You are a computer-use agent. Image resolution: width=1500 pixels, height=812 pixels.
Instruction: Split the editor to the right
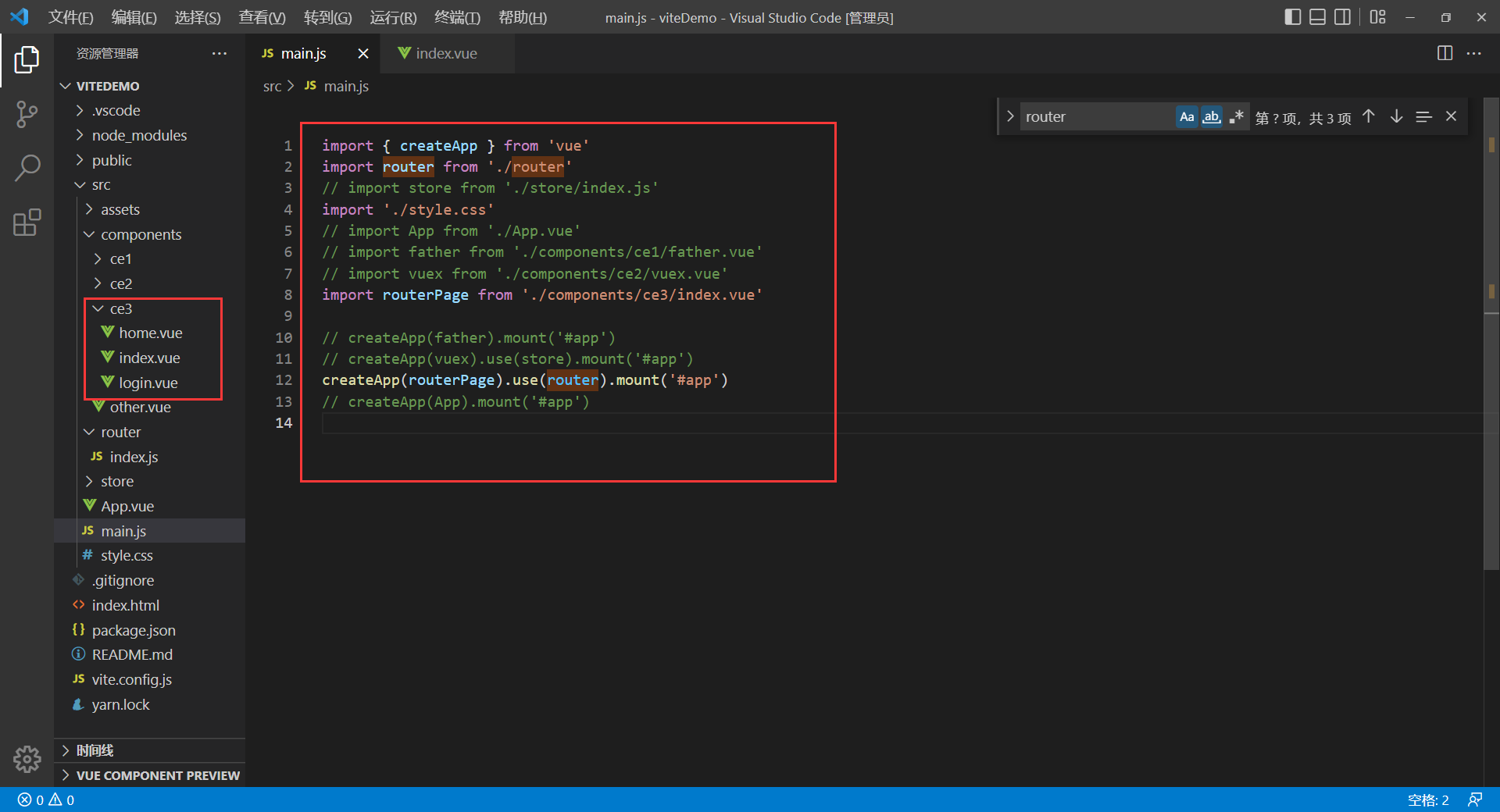[1445, 53]
